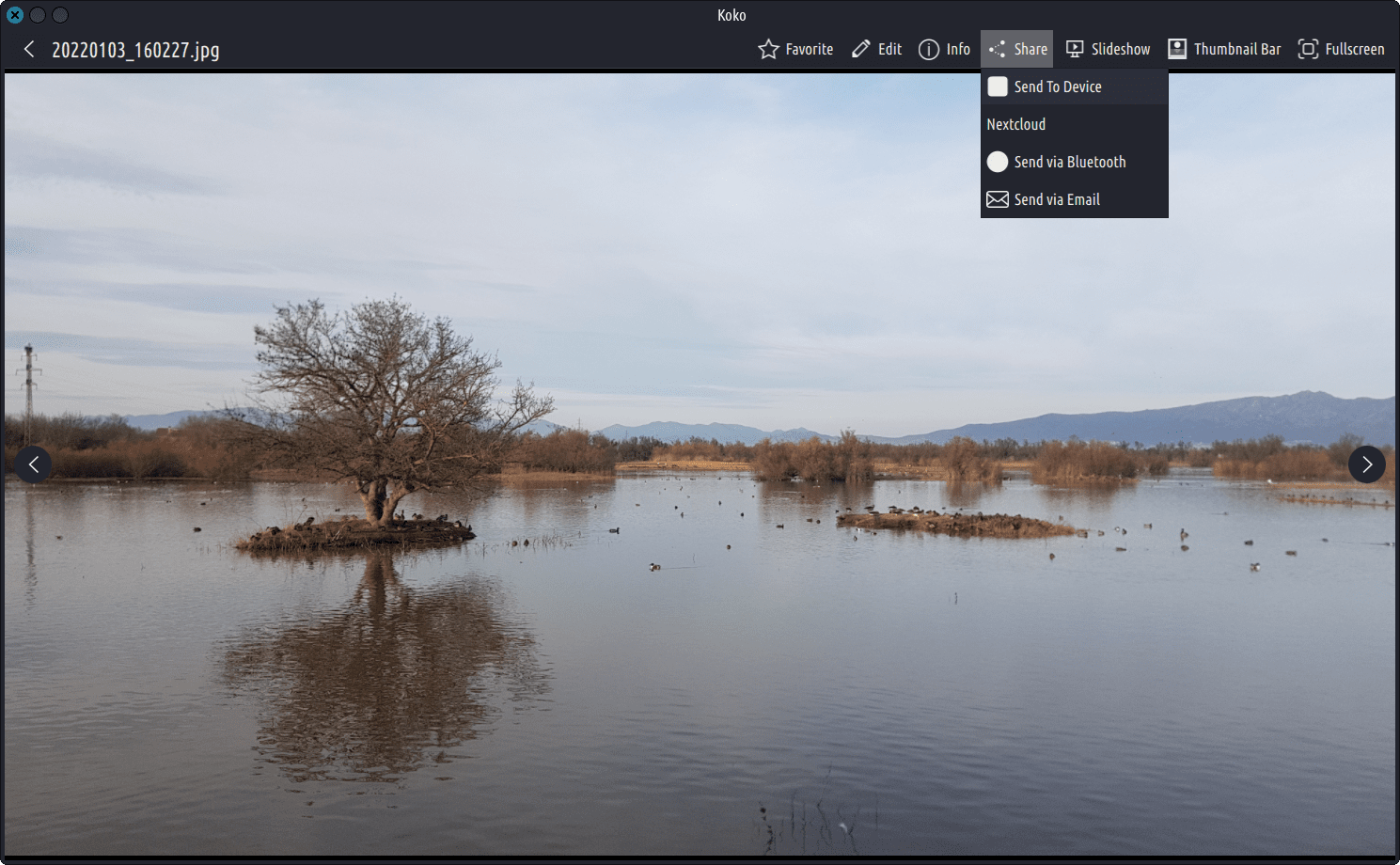Click Send via Bluetooth entry
The height and width of the screenshot is (865, 1400).
pos(1069,162)
